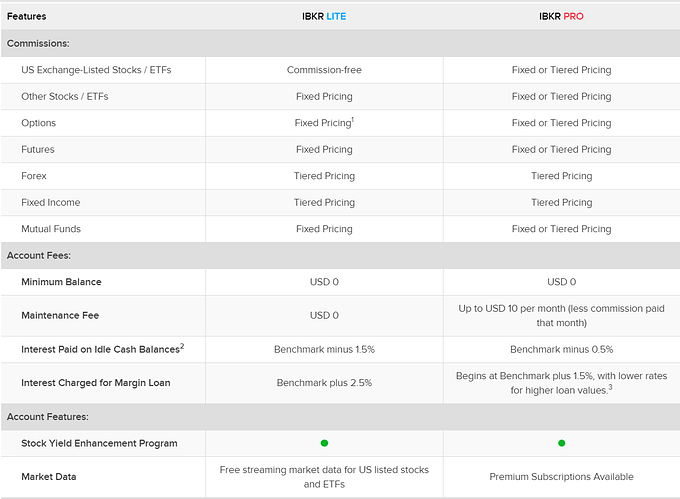This screenshot has width=680, height=499.
Task: Select Free streaming market data cell
Action: [x=324, y=477]
